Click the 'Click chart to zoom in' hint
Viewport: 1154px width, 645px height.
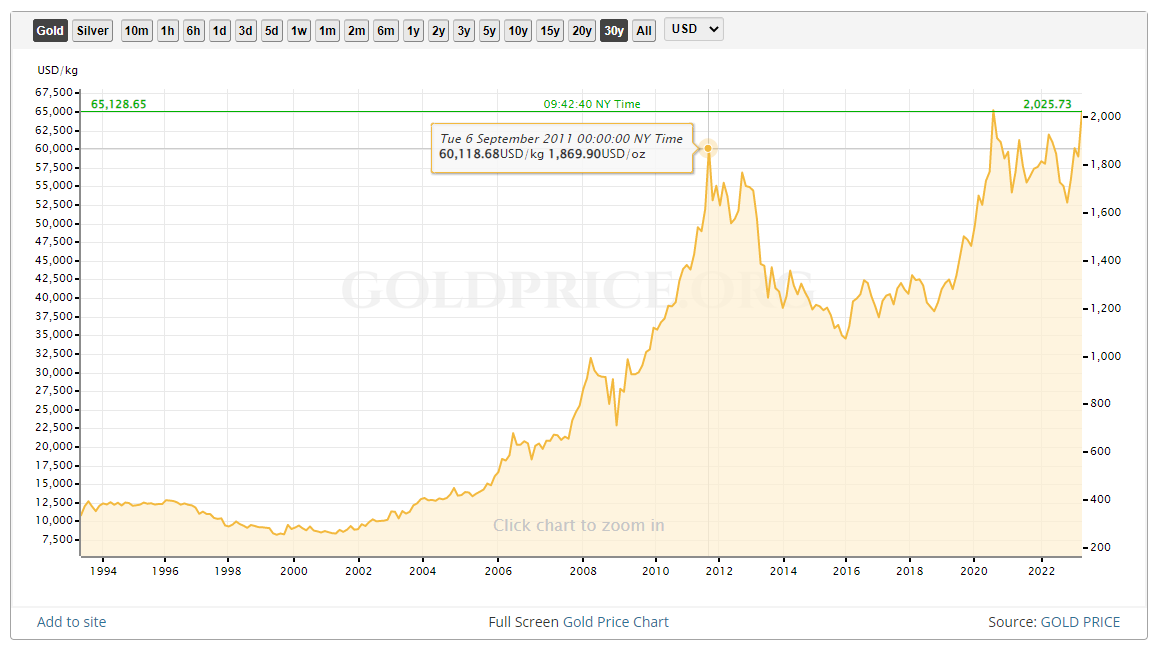pos(578,525)
